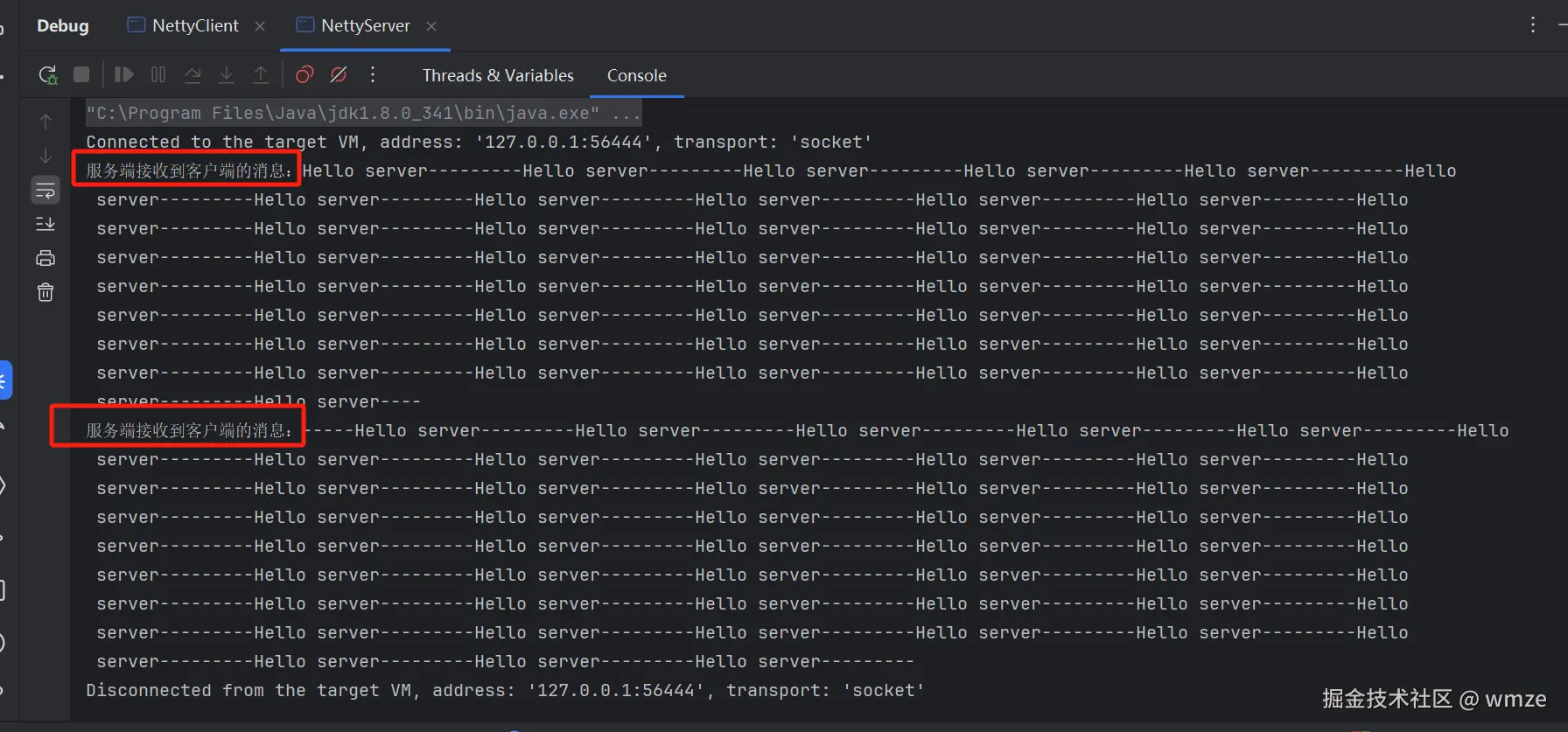Click the Pause Program icon

click(x=158, y=75)
